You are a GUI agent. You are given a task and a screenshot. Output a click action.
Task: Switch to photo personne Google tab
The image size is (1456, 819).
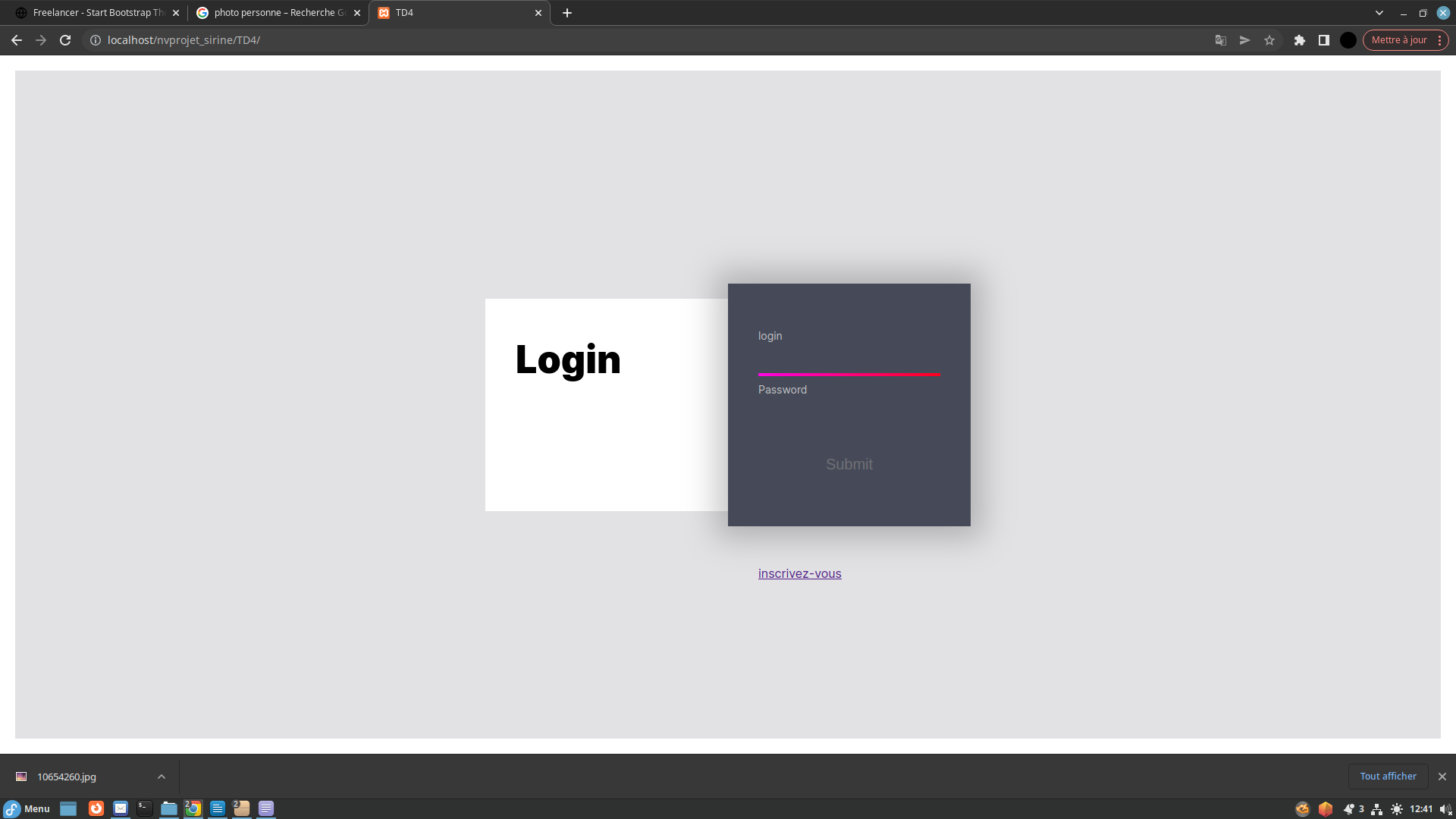(x=277, y=13)
